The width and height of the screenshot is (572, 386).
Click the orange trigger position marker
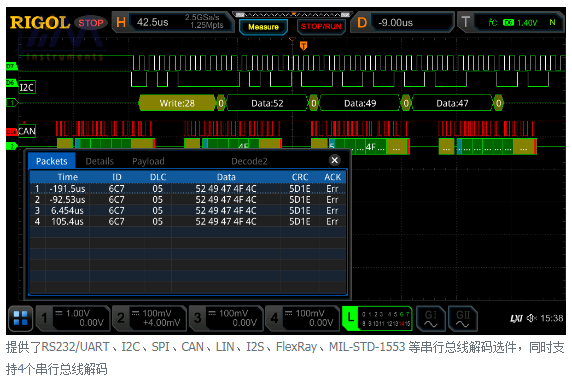[x=304, y=46]
